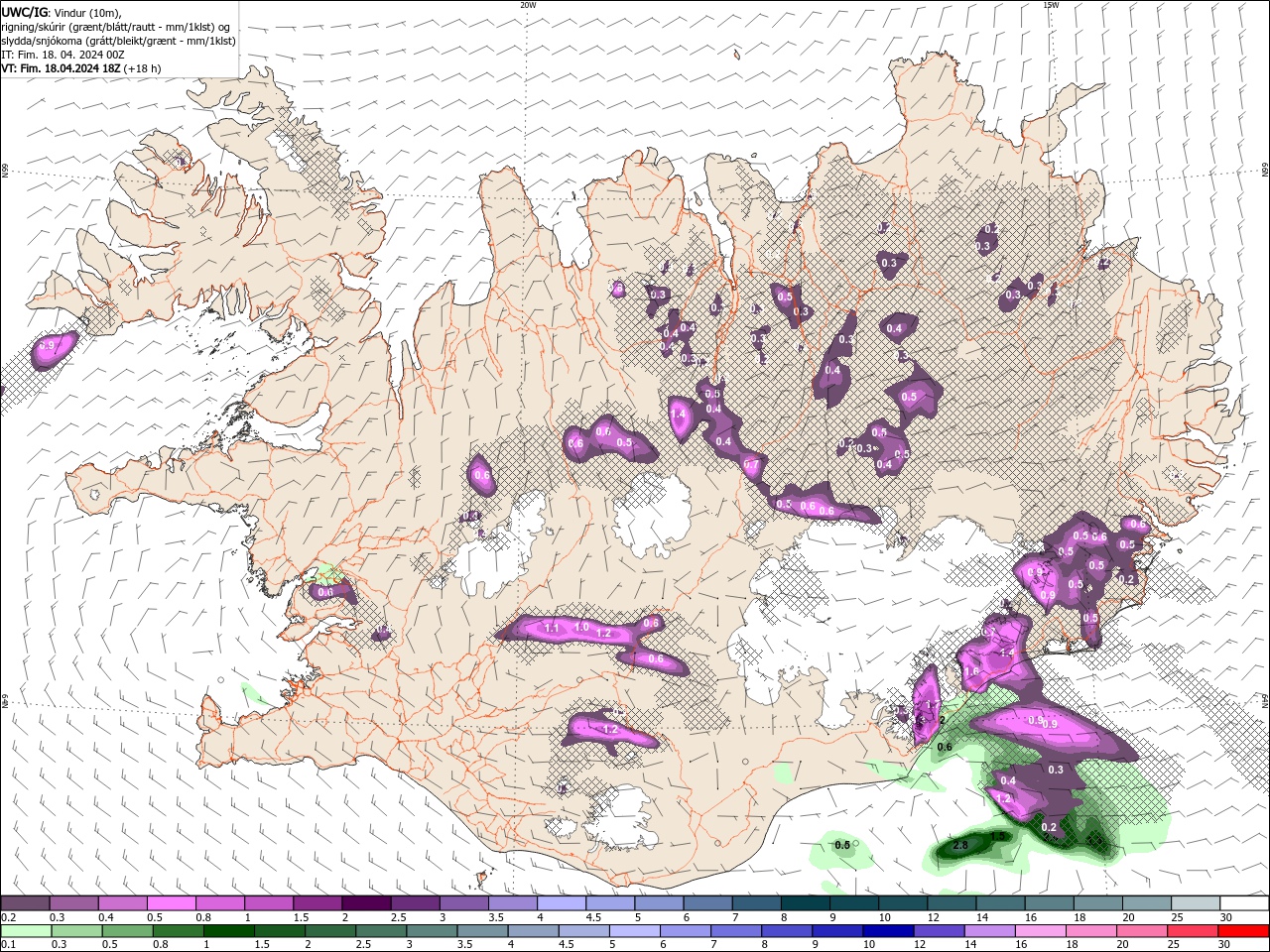Click the 'UWC/IG: Vindur (10m),' title line
The height and width of the screenshot is (952, 1270).
tap(61, 12)
